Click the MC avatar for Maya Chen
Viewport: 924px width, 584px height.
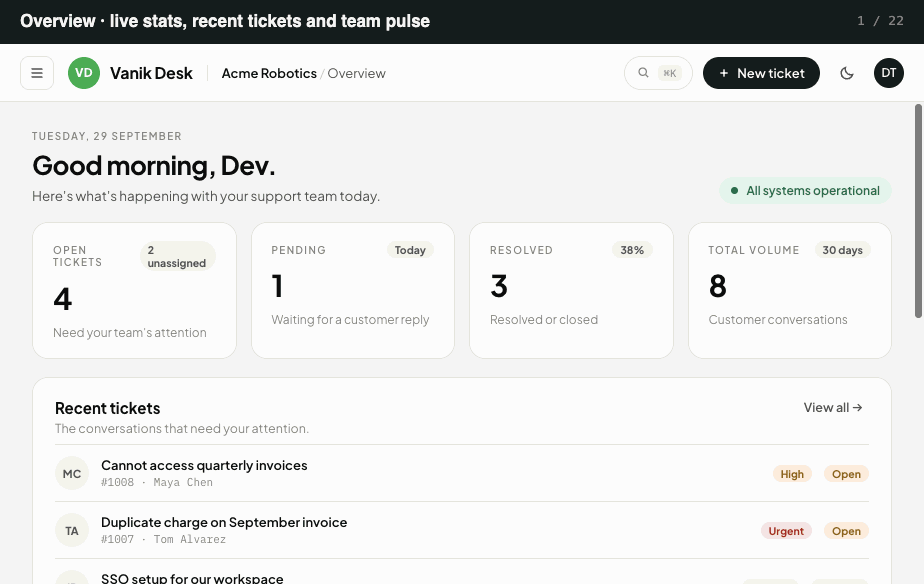click(72, 473)
